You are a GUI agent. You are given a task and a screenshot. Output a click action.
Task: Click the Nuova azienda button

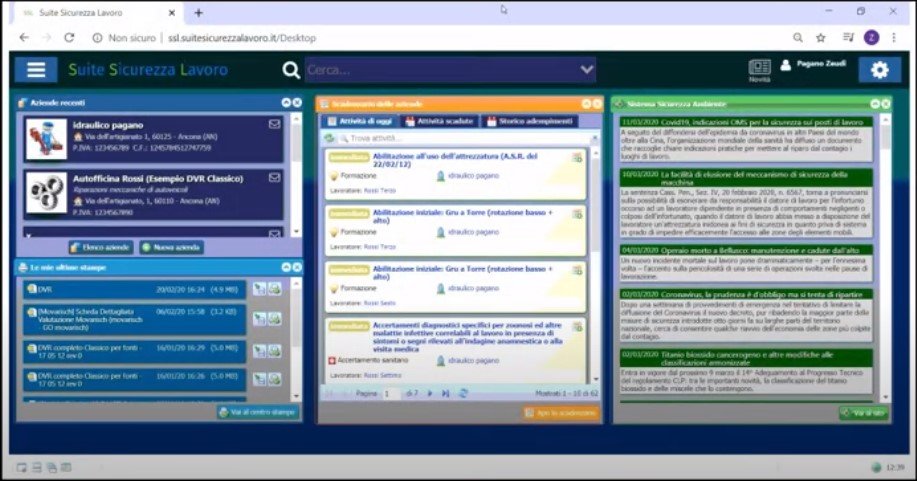pyautogui.click(x=172, y=247)
